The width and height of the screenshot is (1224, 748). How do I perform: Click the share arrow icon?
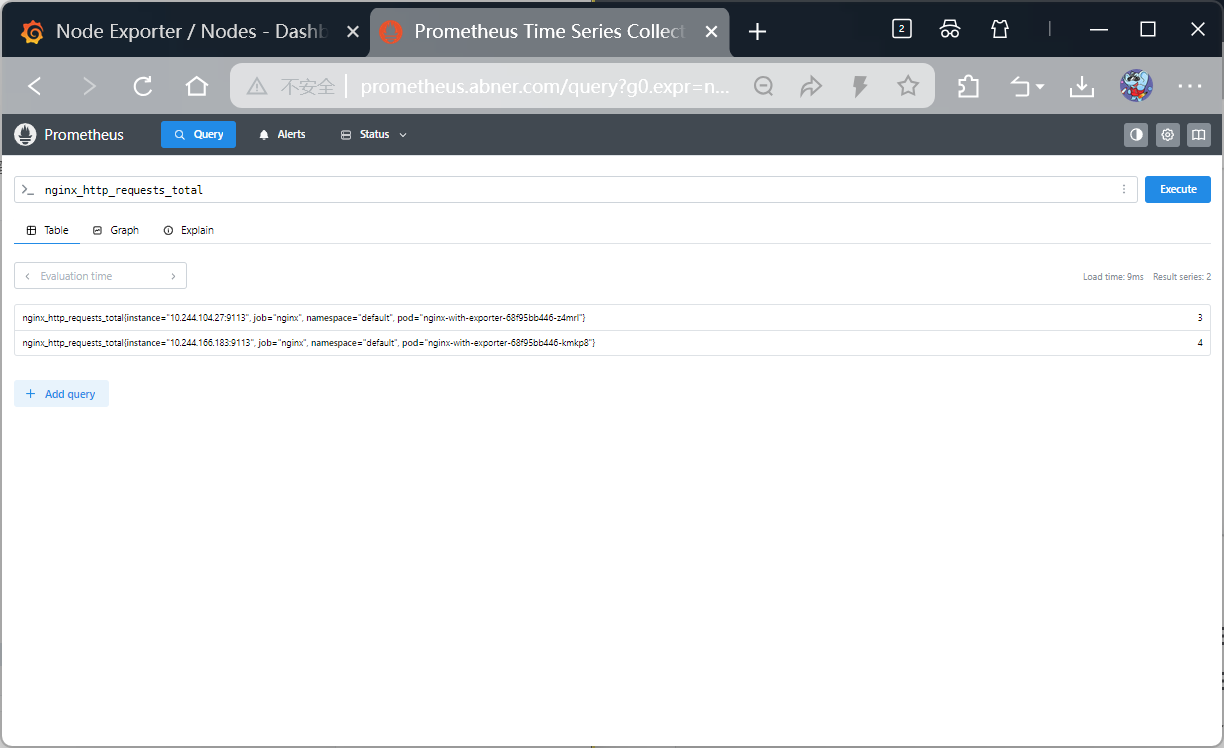811,87
